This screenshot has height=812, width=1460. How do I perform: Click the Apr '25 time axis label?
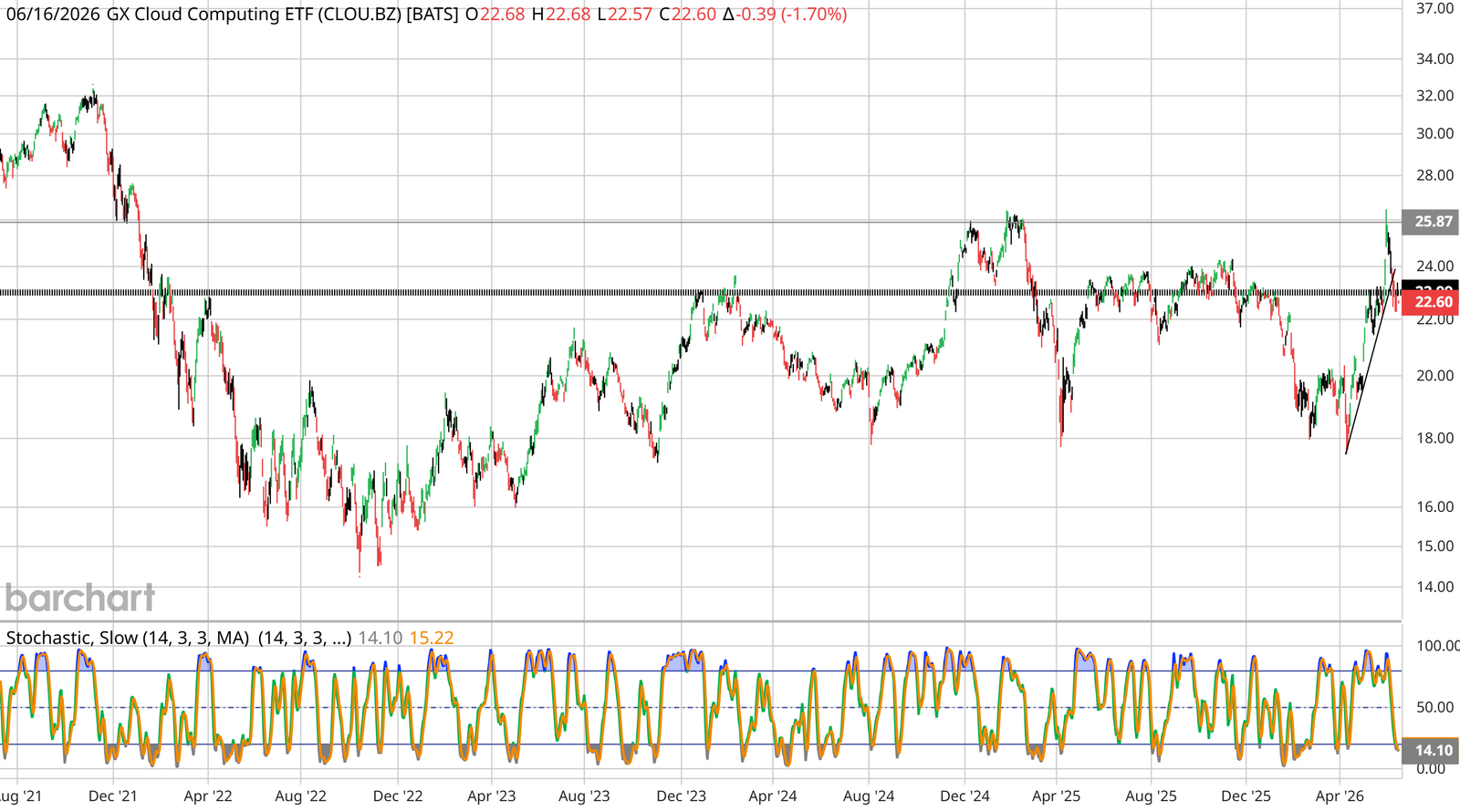click(x=1056, y=796)
